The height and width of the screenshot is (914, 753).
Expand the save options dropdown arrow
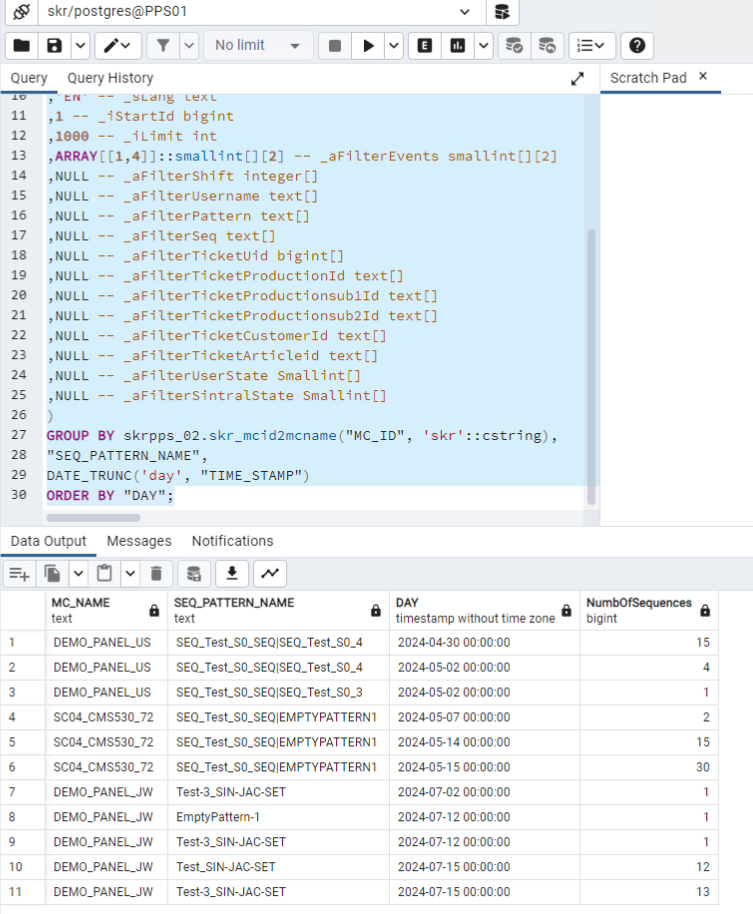tap(80, 45)
